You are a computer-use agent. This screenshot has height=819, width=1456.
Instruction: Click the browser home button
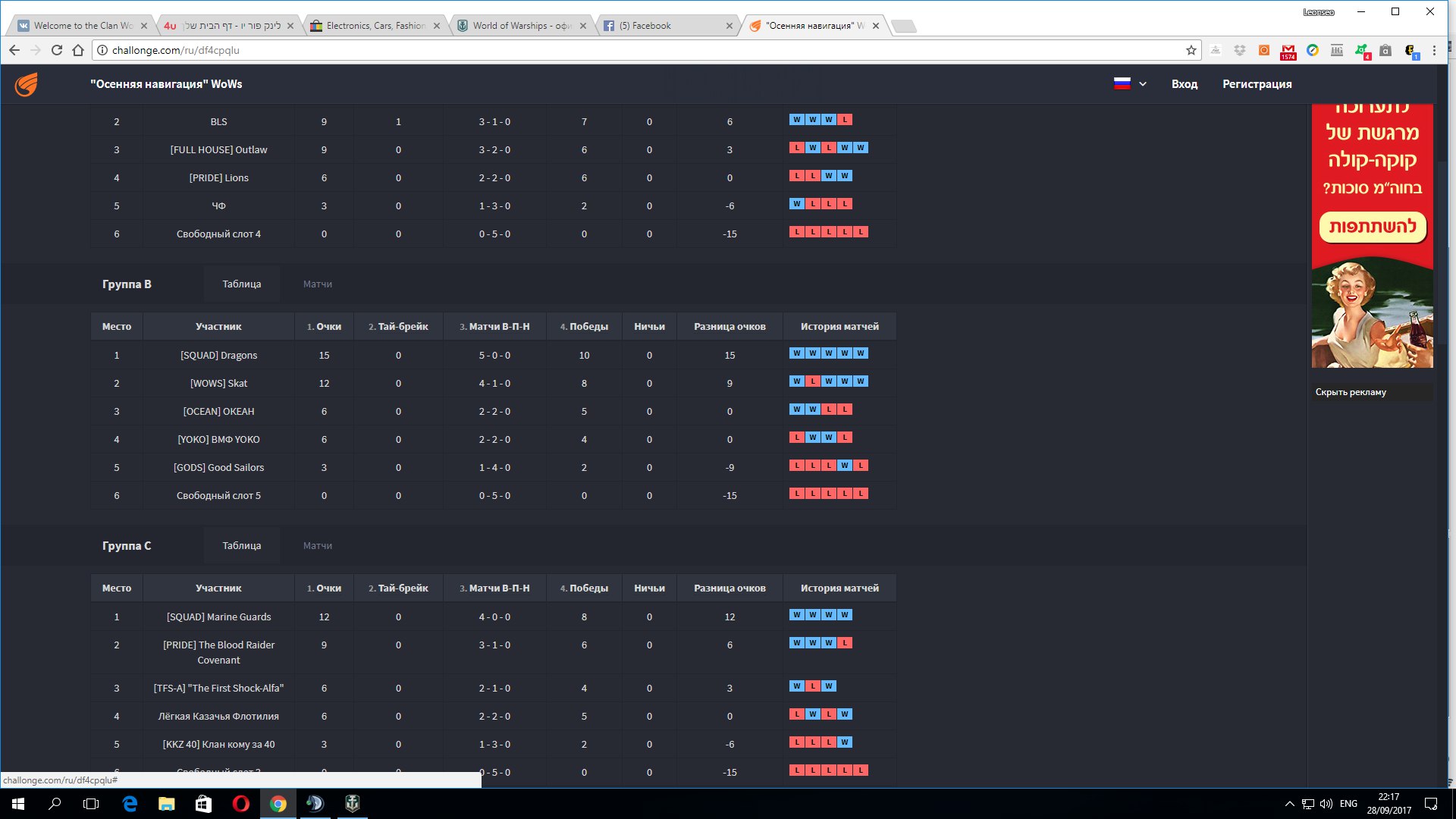77,50
